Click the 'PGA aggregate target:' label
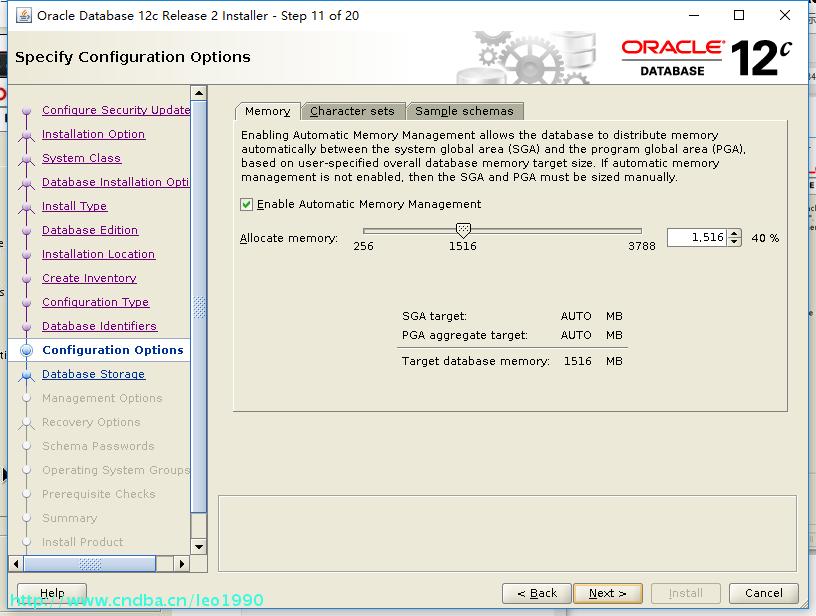 pos(465,335)
